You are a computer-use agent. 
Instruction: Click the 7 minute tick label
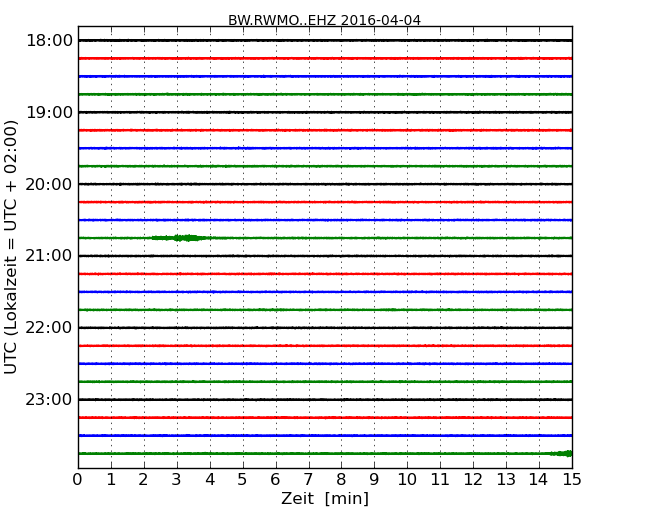click(308, 480)
